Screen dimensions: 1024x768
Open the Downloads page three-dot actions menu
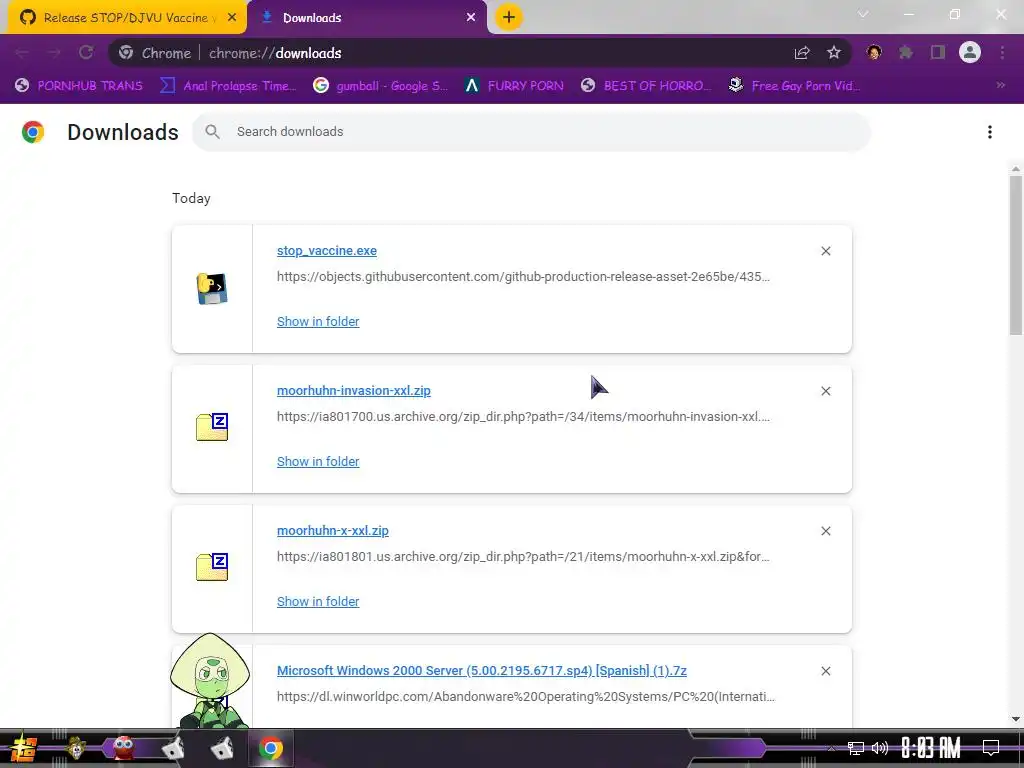(x=990, y=132)
